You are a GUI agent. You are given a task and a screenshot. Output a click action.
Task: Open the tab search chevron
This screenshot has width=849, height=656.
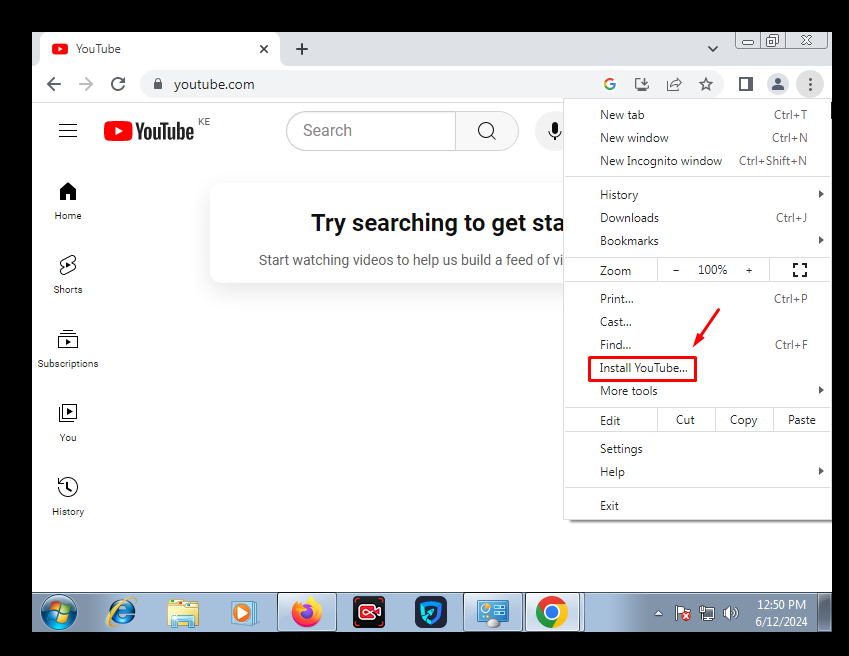(x=713, y=49)
